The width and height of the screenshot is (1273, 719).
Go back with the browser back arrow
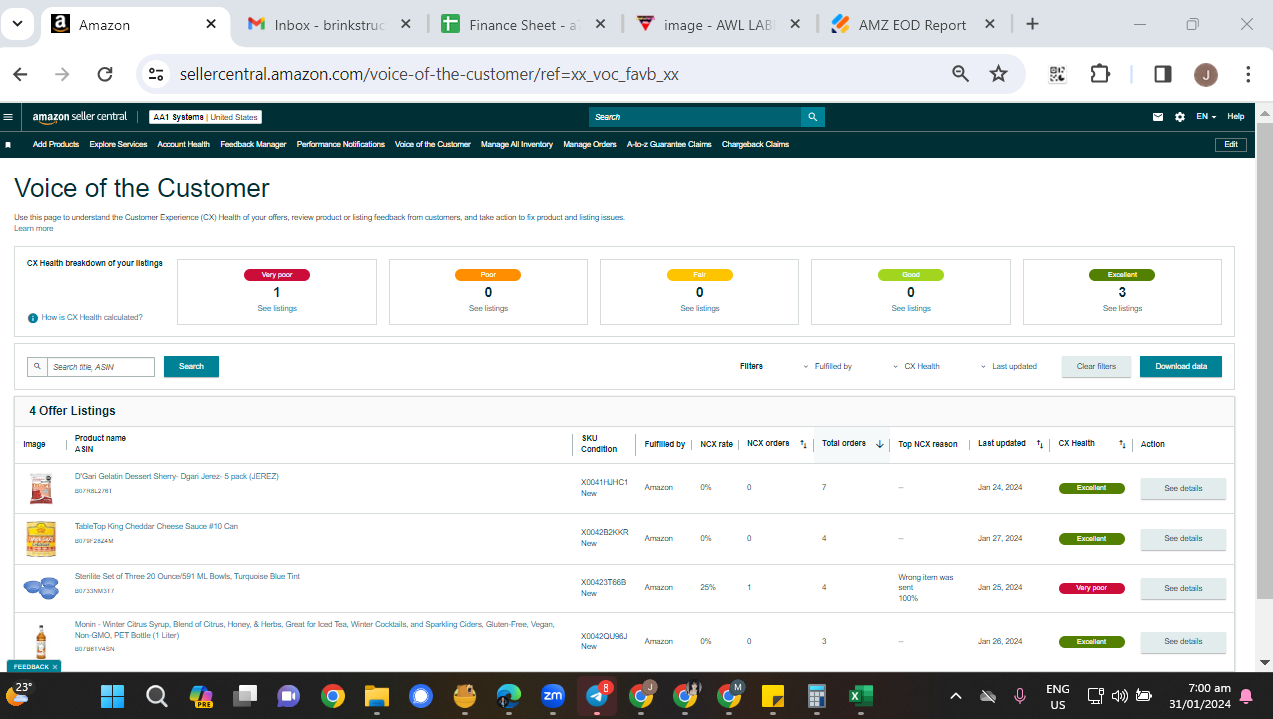coord(20,74)
